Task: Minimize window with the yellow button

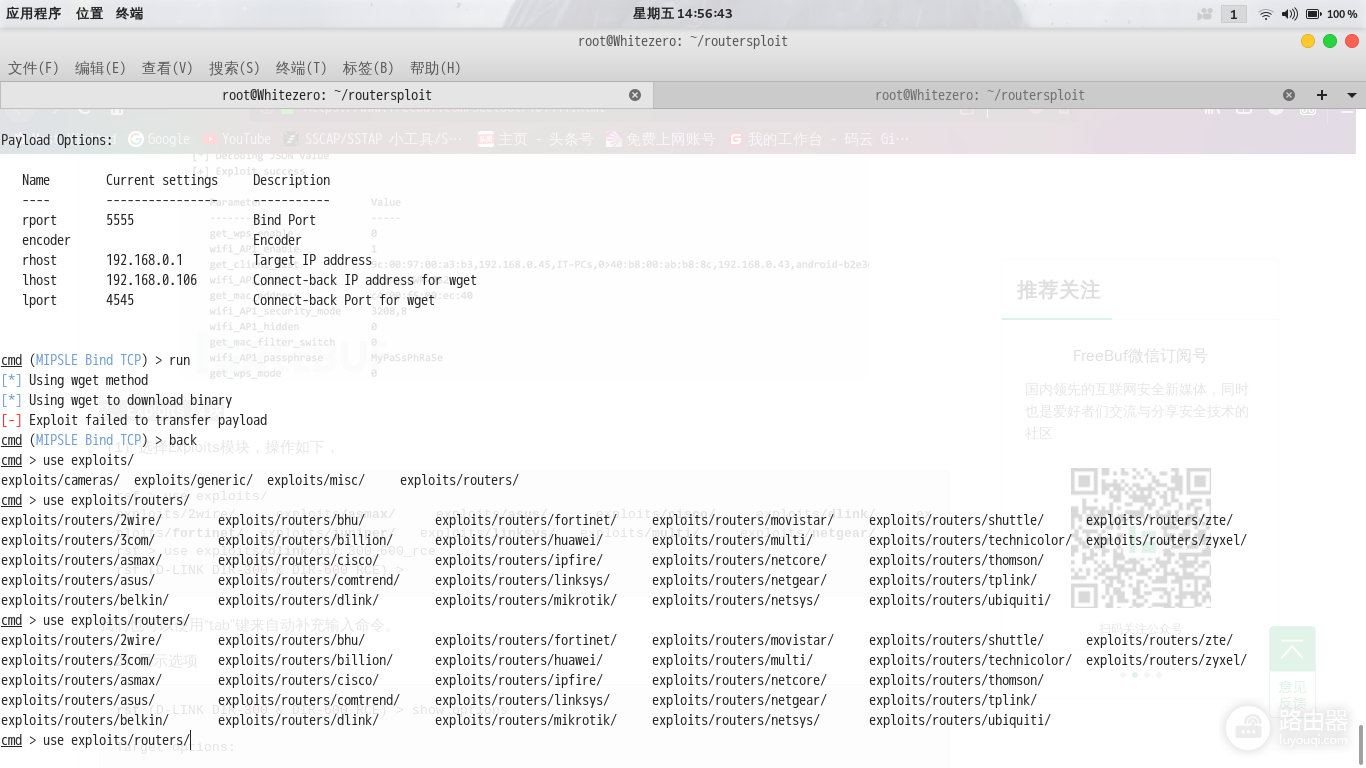Action: pos(1308,41)
